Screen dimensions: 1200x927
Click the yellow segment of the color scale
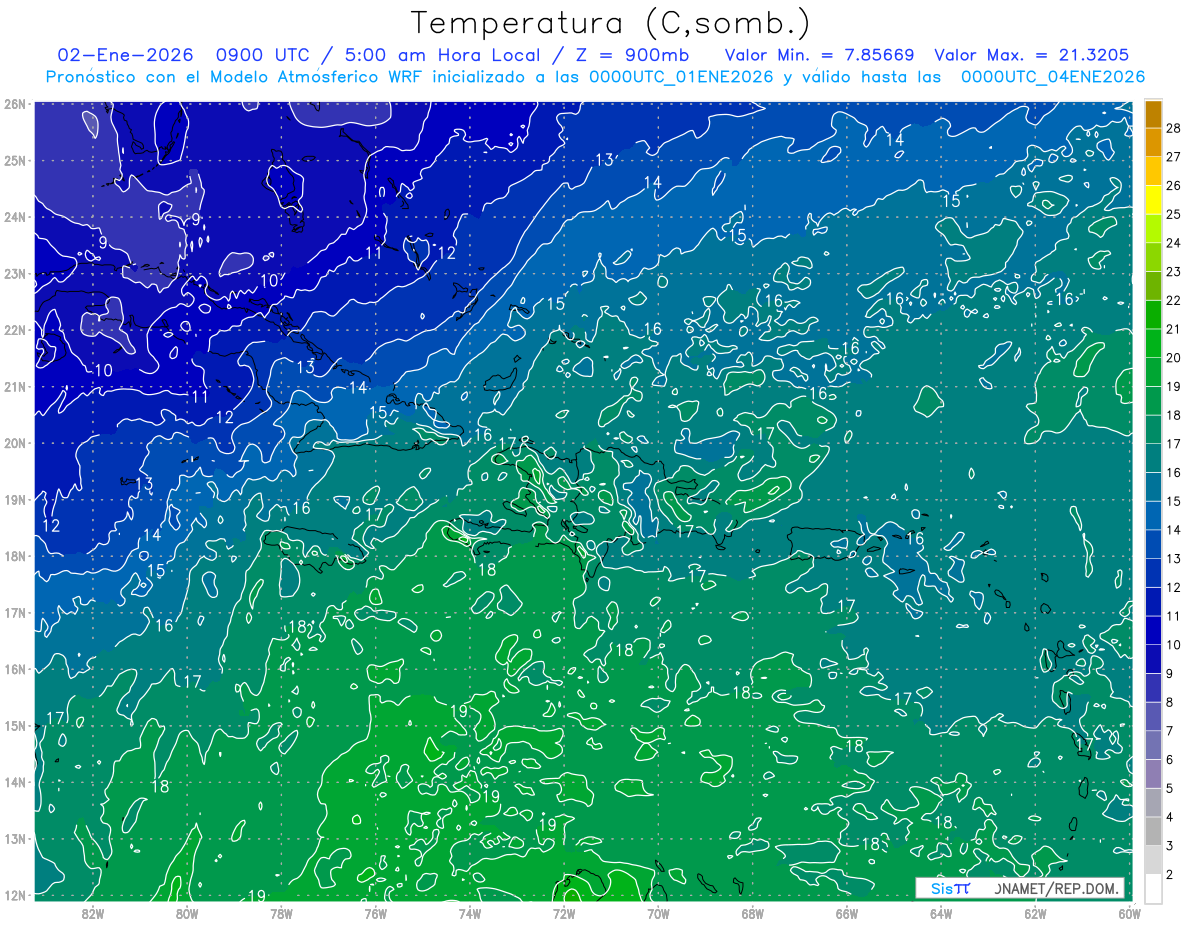coord(1153,199)
